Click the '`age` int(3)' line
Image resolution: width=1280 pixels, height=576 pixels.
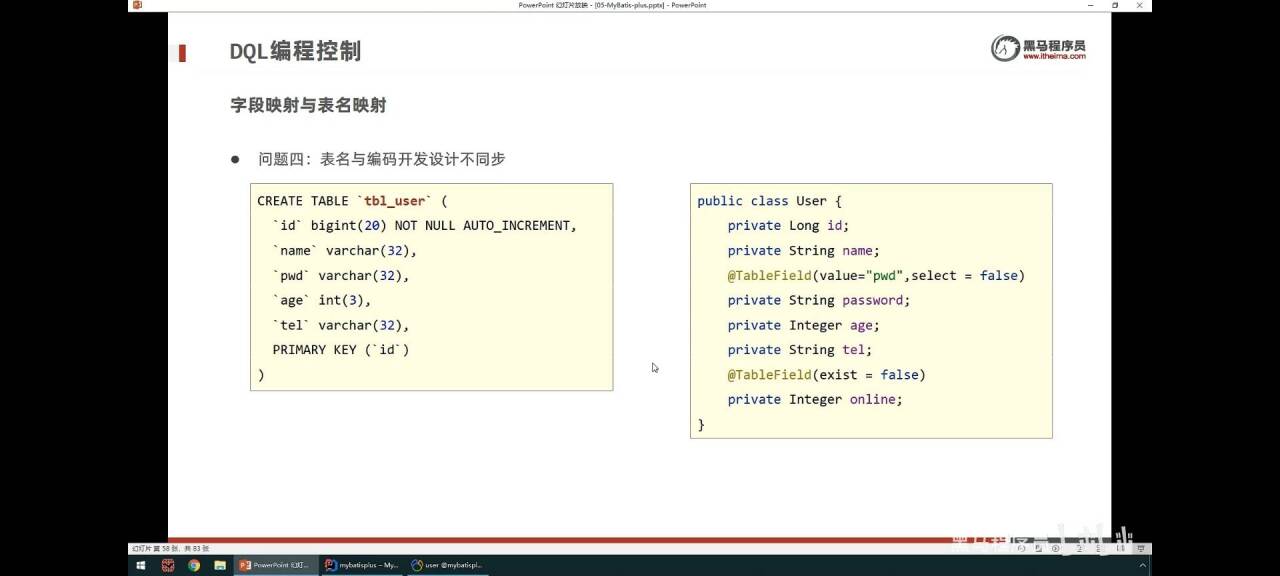[x=322, y=300]
